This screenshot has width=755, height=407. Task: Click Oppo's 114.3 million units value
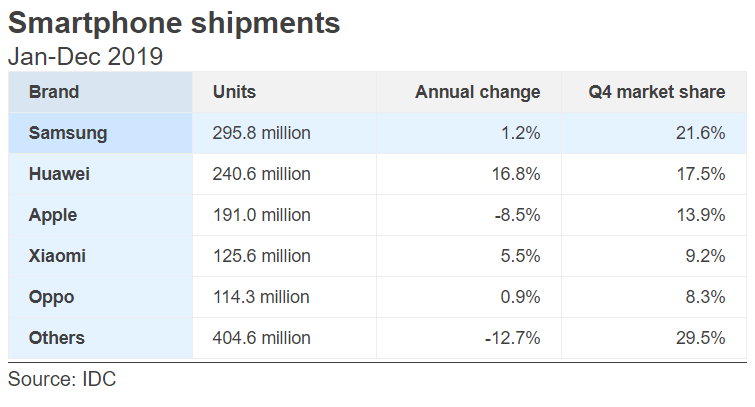[261, 297]
